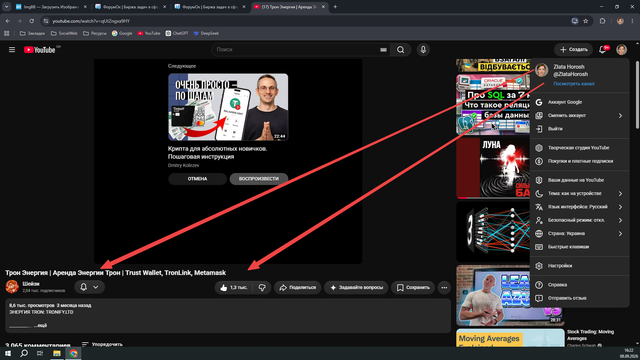Click the on-screen keyboard icon in search
The height and width of the screenshot is (360, 640).
point(383,50)
